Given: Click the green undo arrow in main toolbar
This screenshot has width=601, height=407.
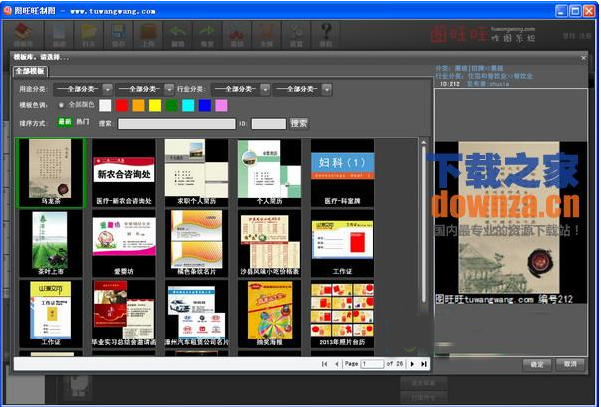Looking at the screenshot, I should point(178,34).
